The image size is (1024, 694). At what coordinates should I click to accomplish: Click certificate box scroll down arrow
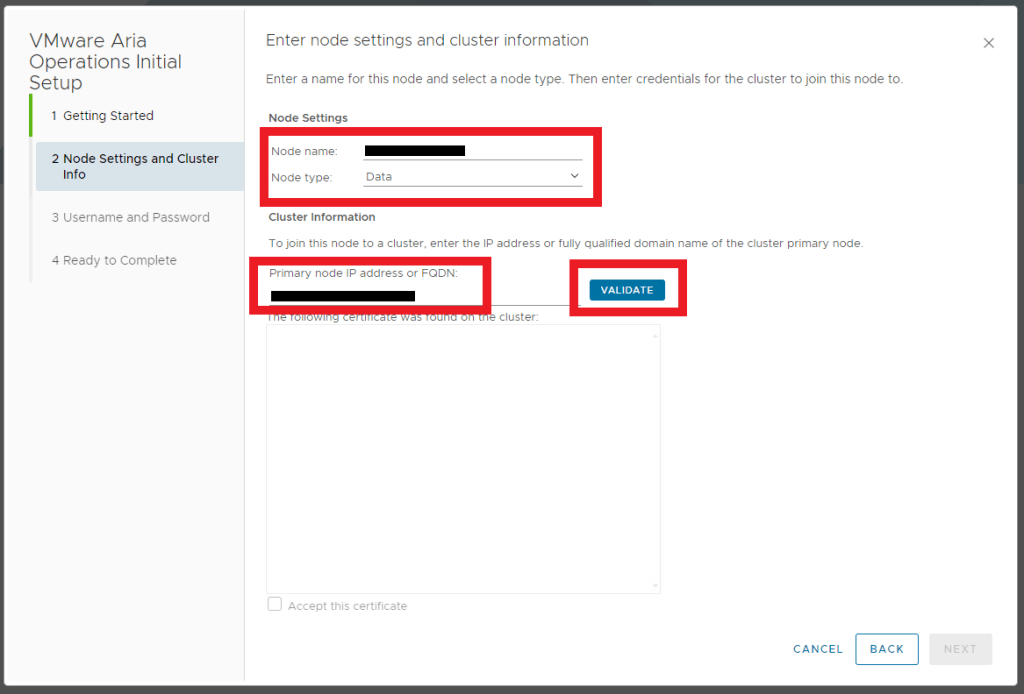tap(655, 585)
